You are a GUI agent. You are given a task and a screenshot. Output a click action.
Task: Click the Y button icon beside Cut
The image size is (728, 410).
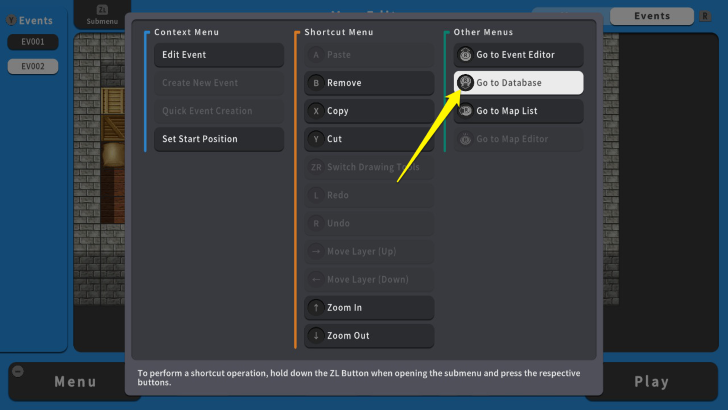(316, 139)
